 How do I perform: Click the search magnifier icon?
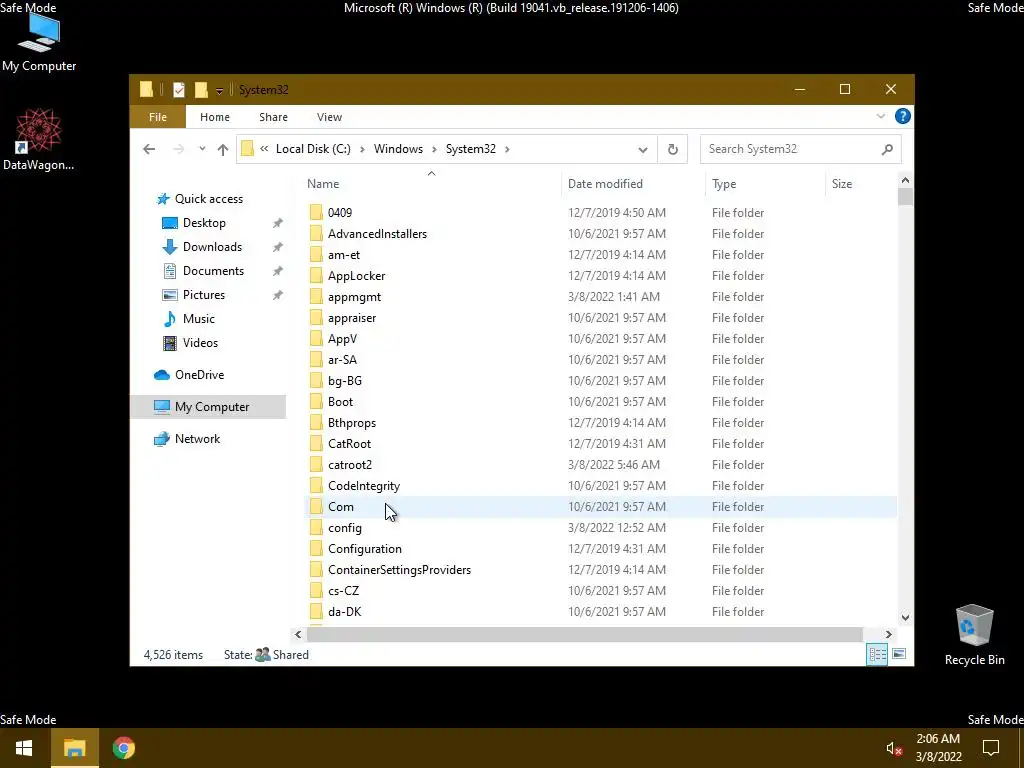tap(887, 149)
